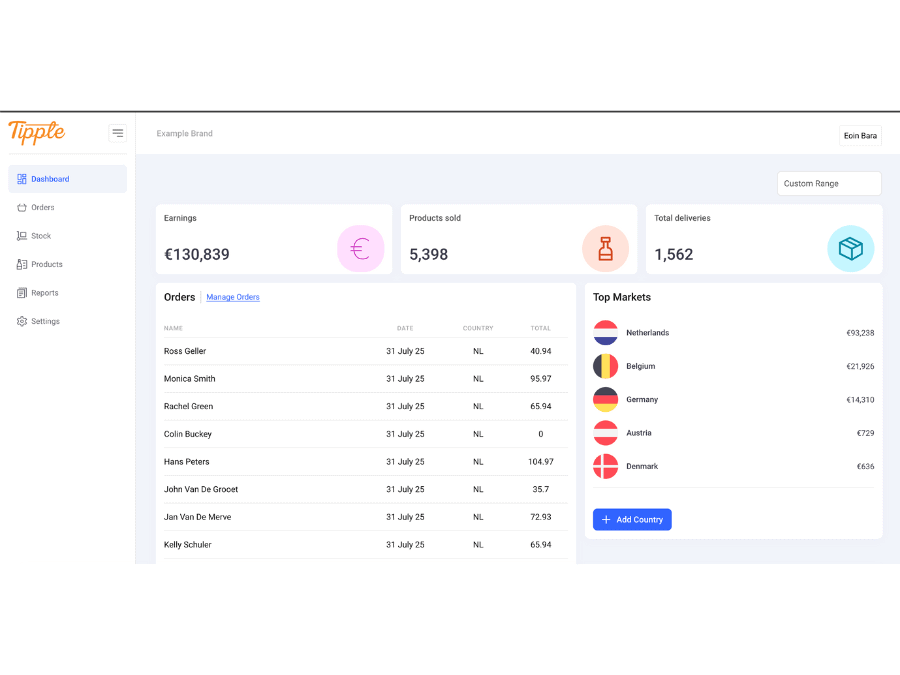Toggle the hamburger sidebar menu button
900x675 pixels.
[x=118, y=133]
